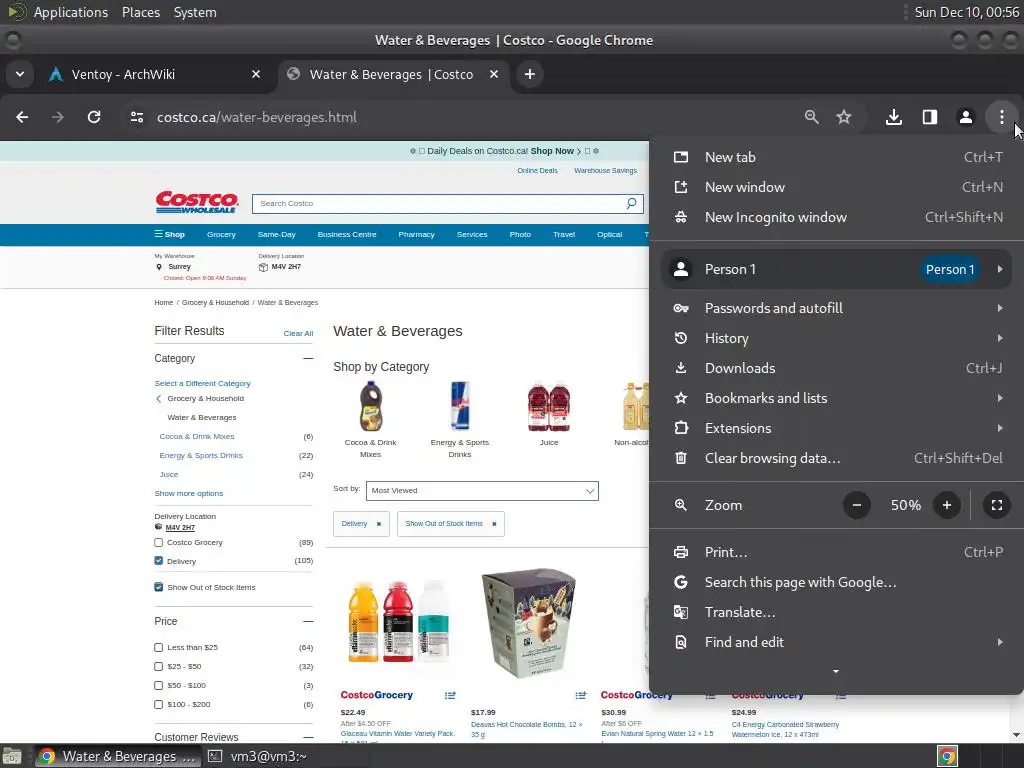The height and width of the screenshot is (768, 1024).
Task: Open Grocery in Costco nav bar
Action: pyautogui.click(x=221, y=234)
